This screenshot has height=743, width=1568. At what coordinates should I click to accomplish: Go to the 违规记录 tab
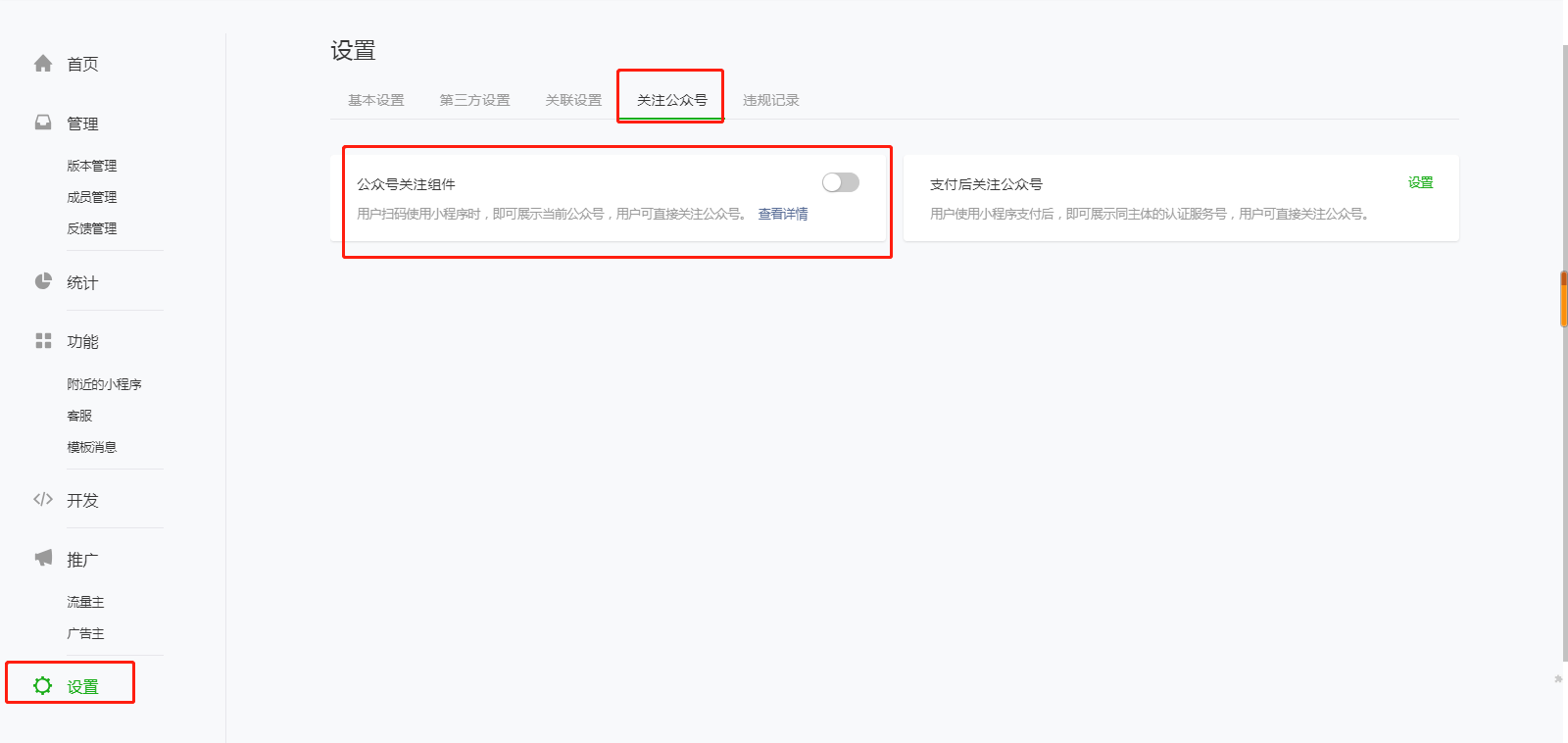771,100
